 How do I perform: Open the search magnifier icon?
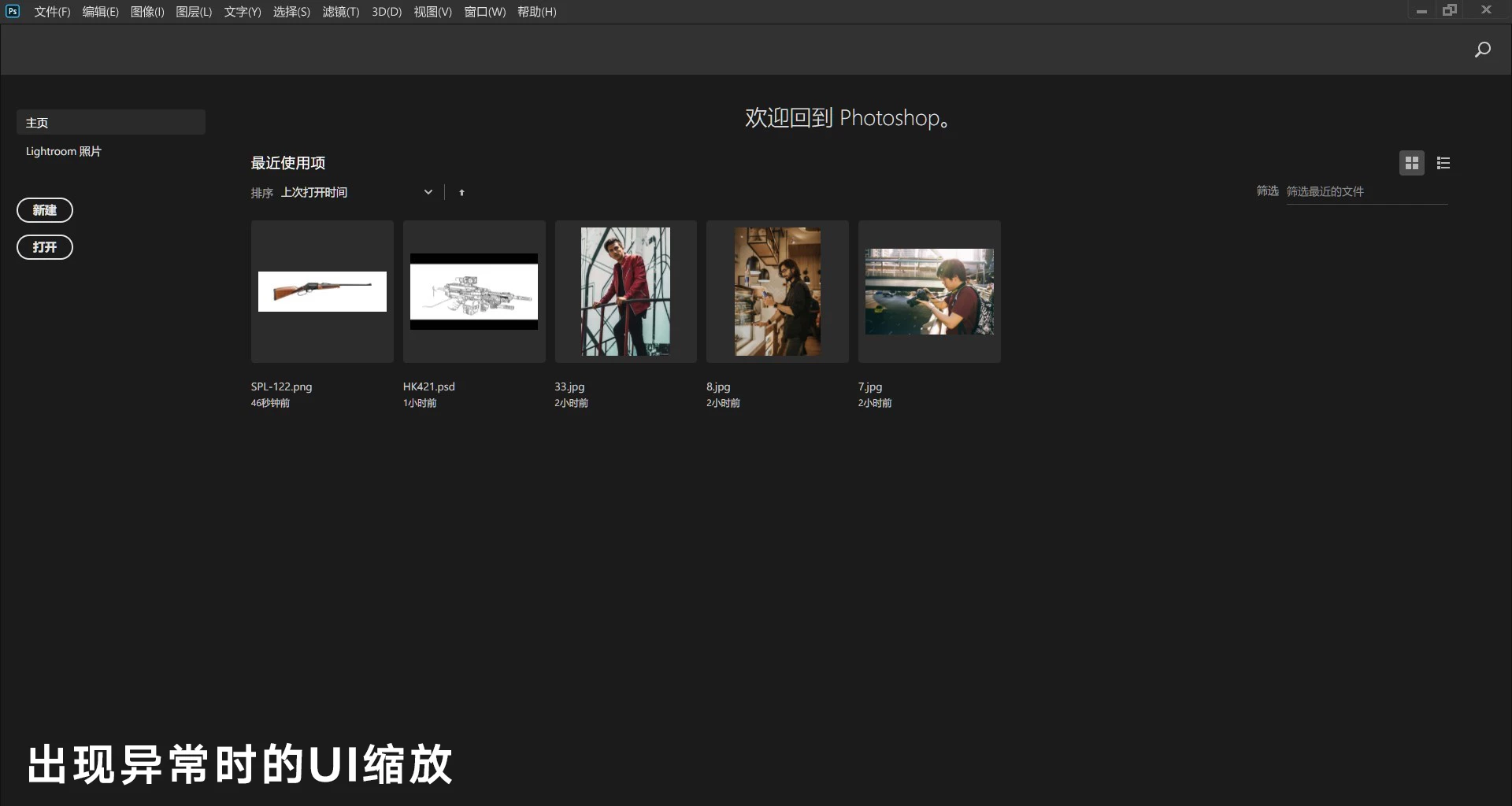point(1483,50)
